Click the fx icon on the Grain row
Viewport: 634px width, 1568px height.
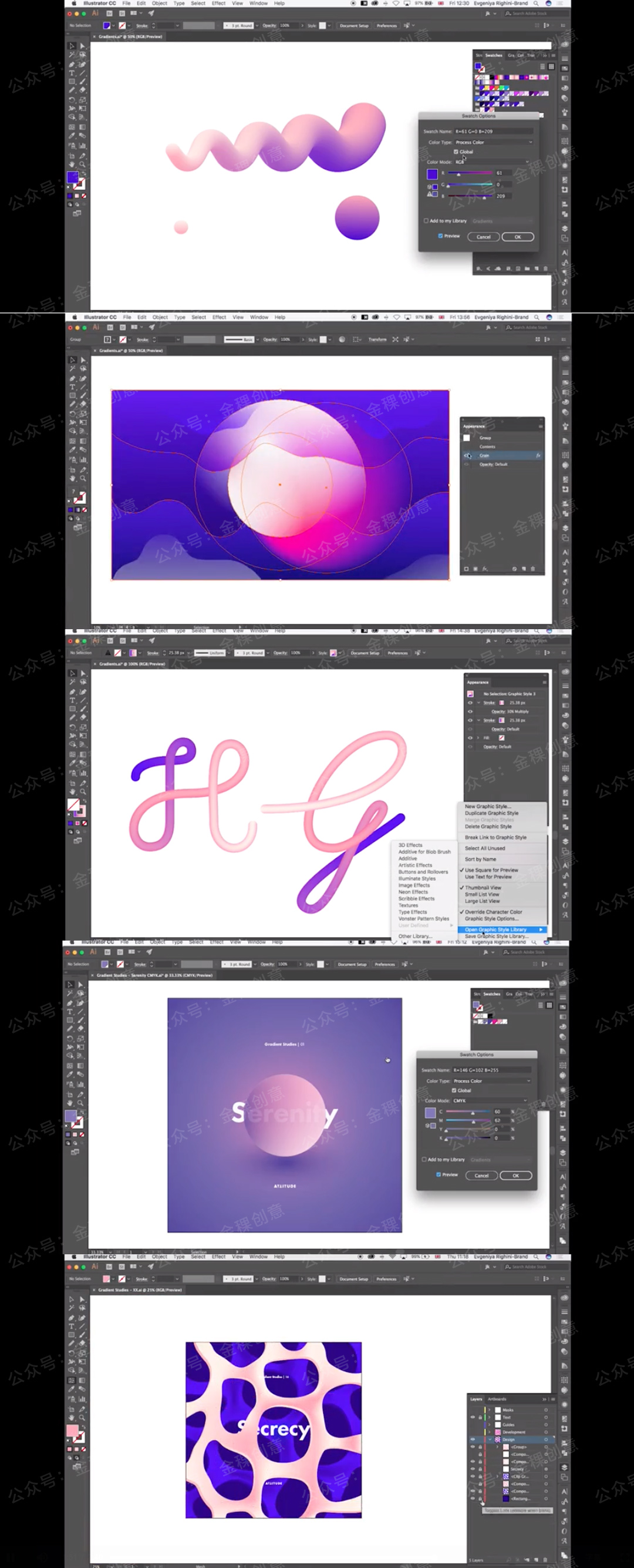click(x=538, y=455)
